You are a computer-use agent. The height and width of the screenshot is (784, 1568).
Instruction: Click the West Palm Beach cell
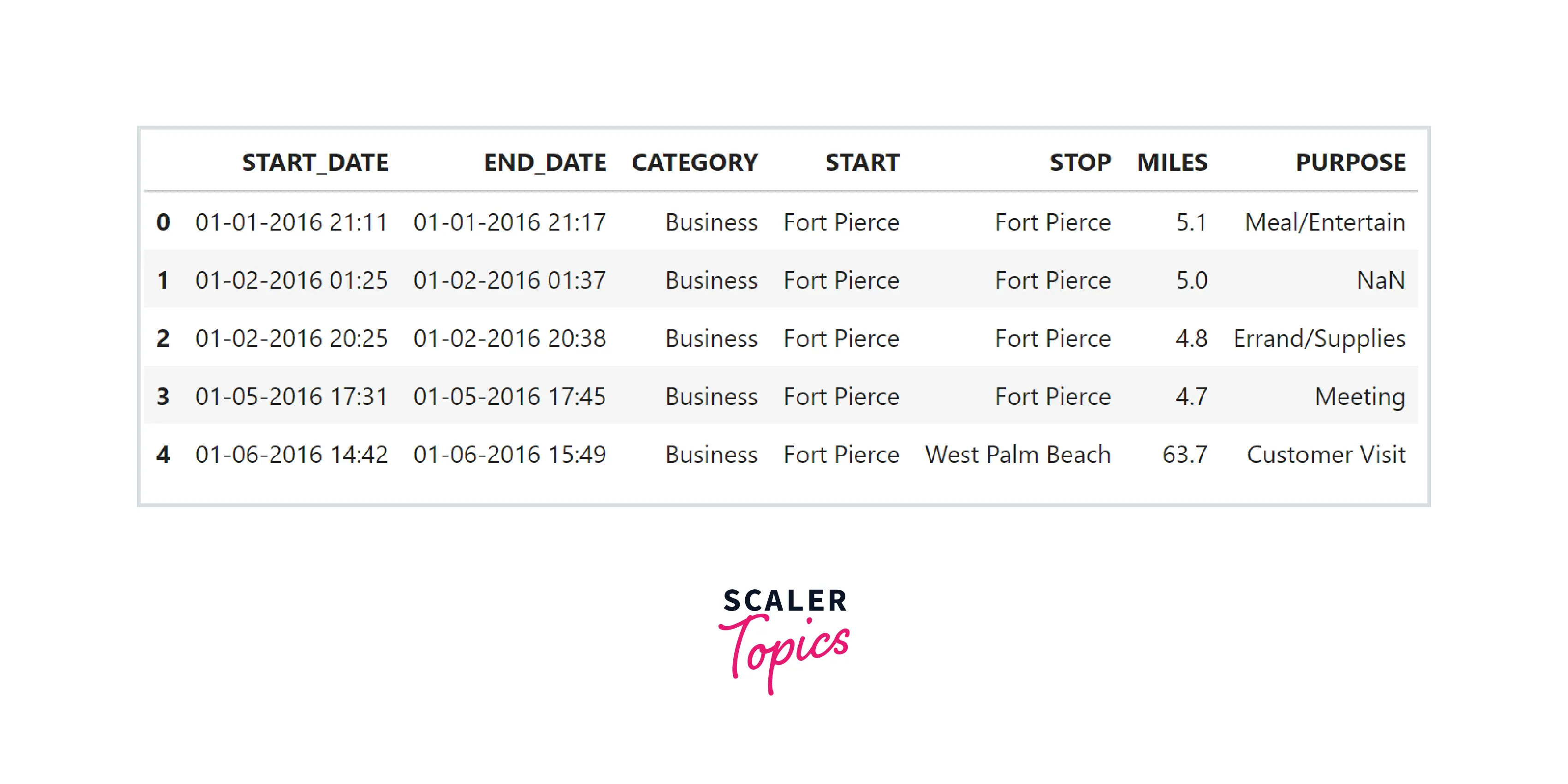click(x=1018, y=455)
